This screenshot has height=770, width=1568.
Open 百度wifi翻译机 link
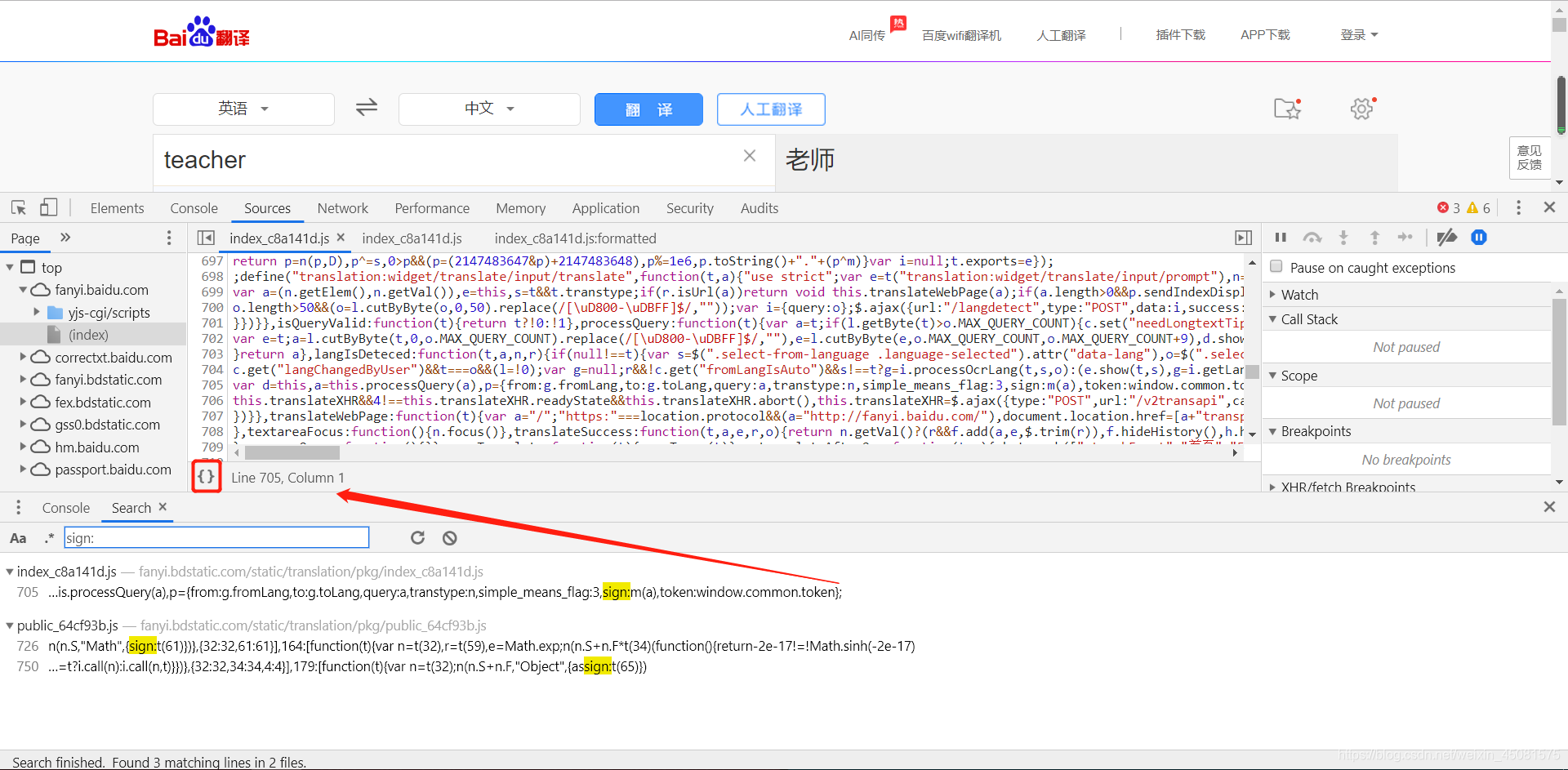tap(961, 35)
